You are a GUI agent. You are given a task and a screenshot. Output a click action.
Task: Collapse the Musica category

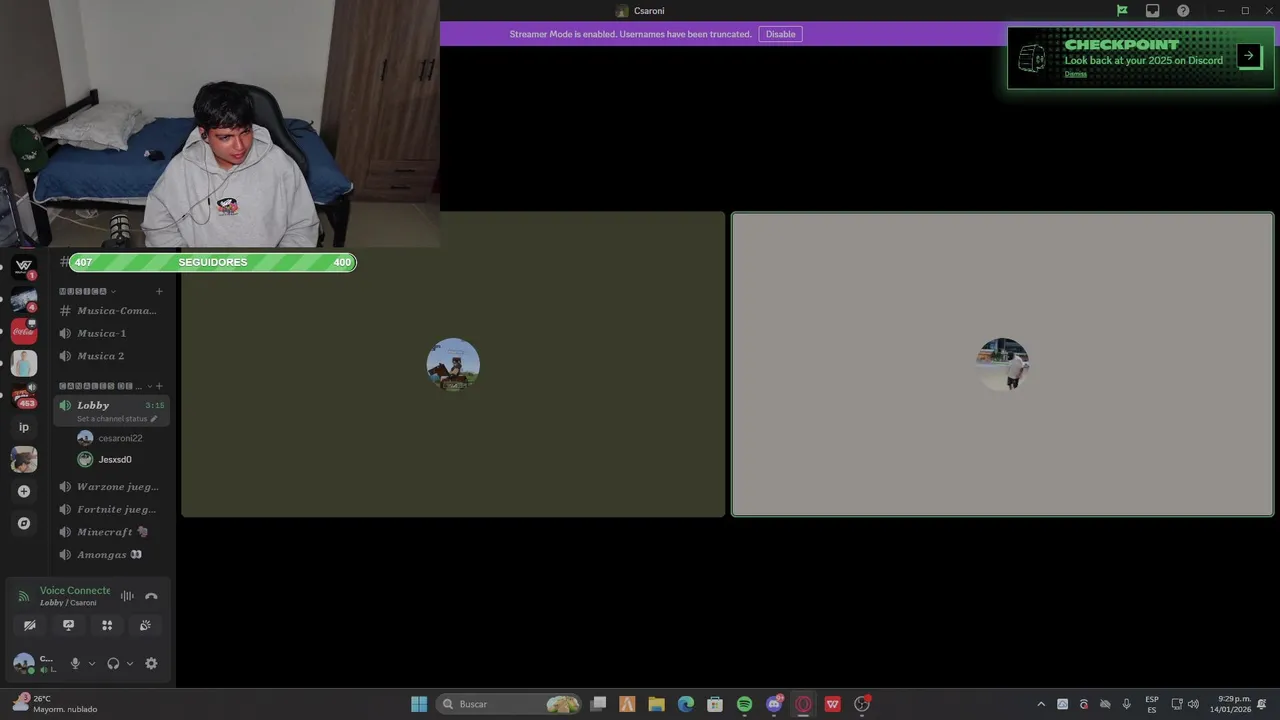[88, 291]
